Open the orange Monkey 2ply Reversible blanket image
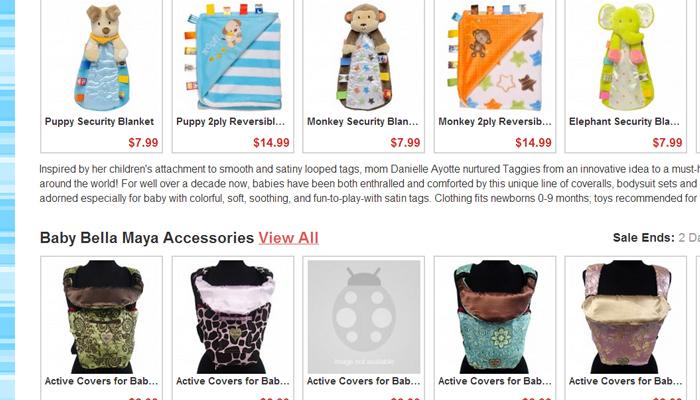Viewport: 700px width, 400px height. click(x=495, y=57)
